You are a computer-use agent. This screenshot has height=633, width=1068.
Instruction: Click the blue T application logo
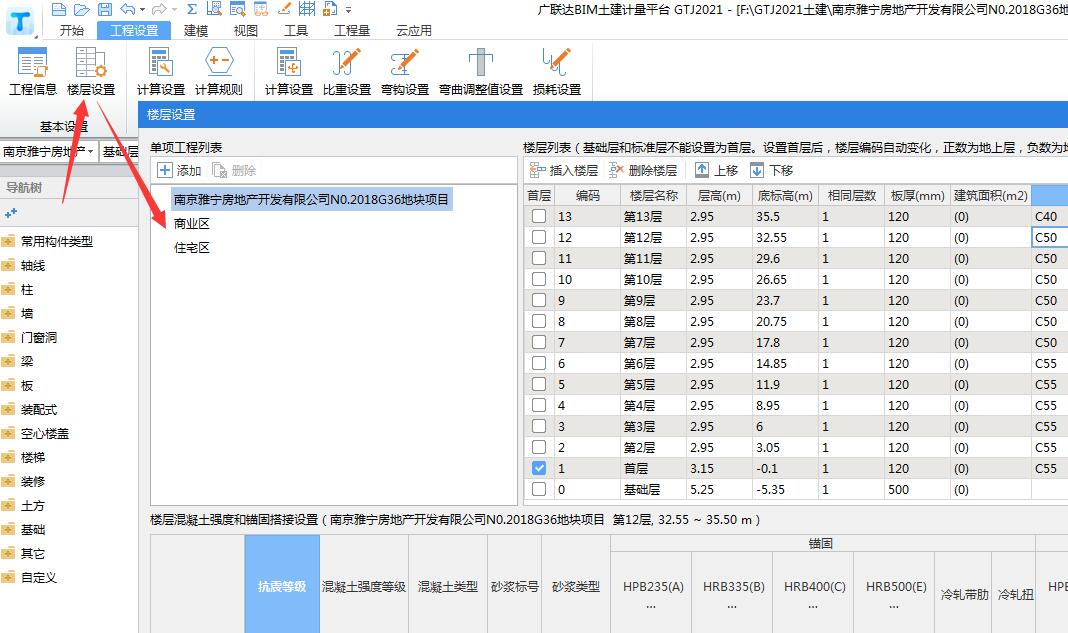pyautogui.click(x=20, y=21)
